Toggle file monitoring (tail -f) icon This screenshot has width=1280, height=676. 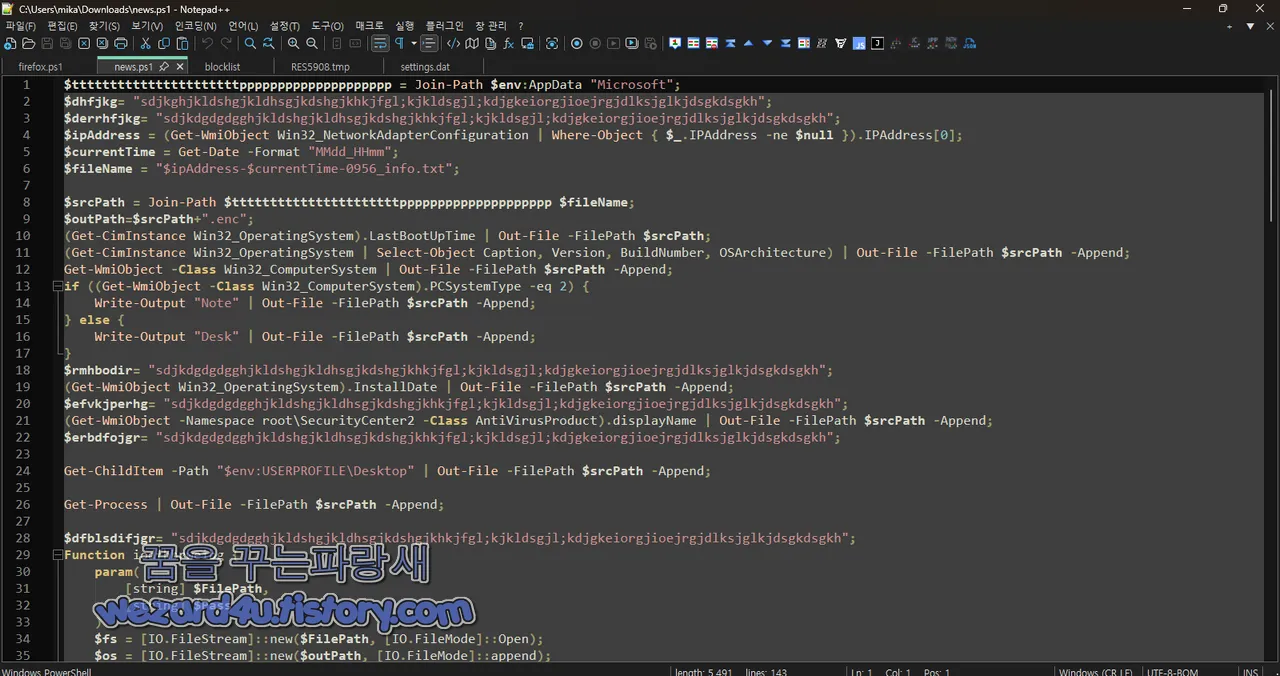pos(552,44)
